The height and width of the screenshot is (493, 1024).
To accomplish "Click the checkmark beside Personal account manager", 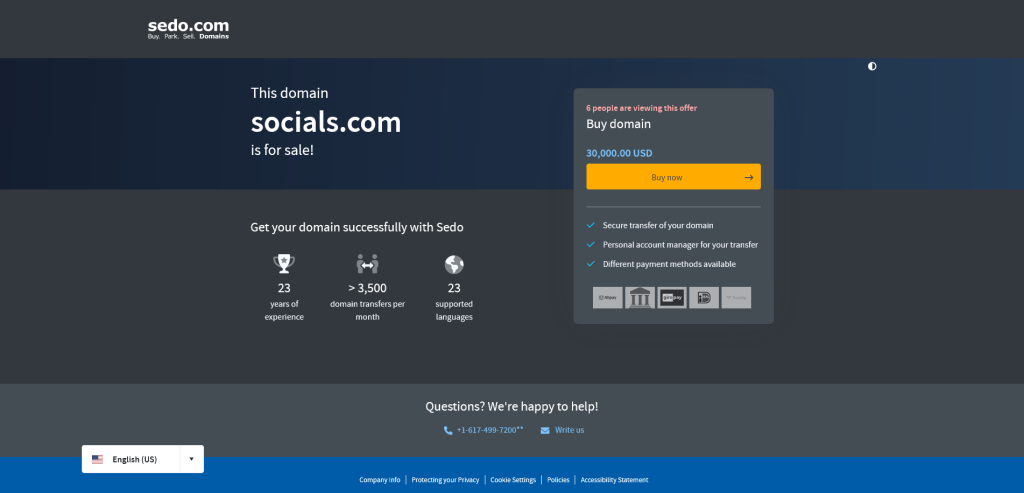I will click(x=591, y=245).
